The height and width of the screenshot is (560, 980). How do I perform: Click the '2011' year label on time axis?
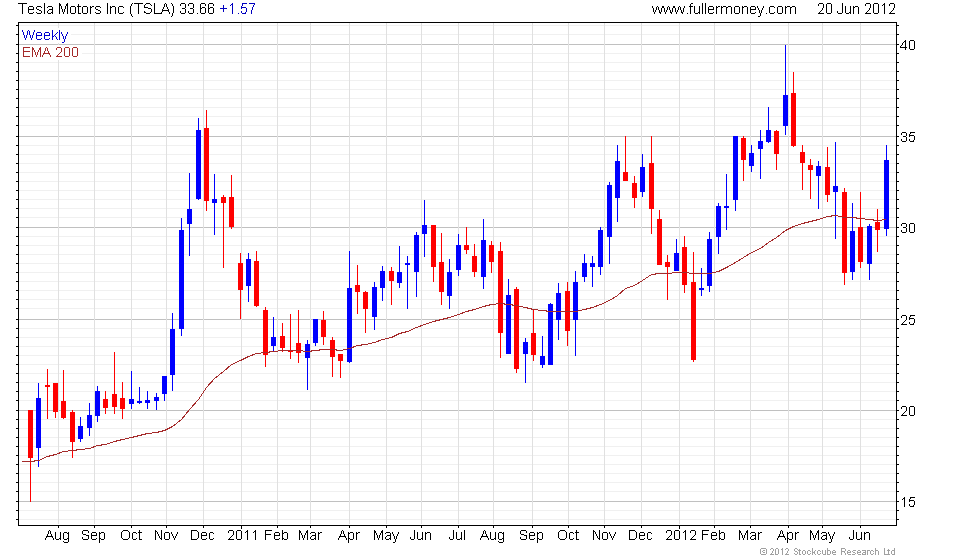pos(242,536)
